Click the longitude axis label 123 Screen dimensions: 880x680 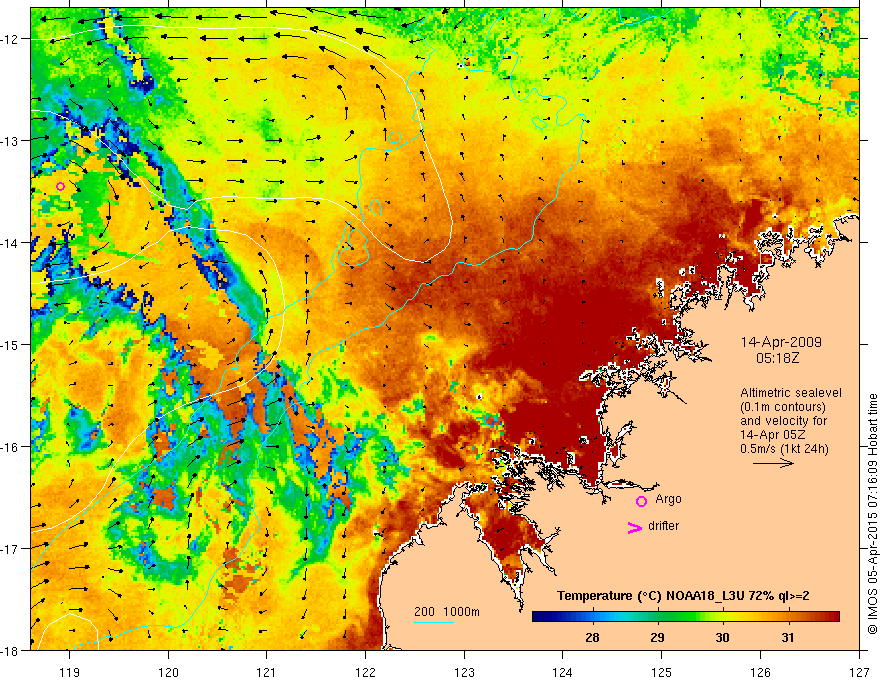pos(464,672)
